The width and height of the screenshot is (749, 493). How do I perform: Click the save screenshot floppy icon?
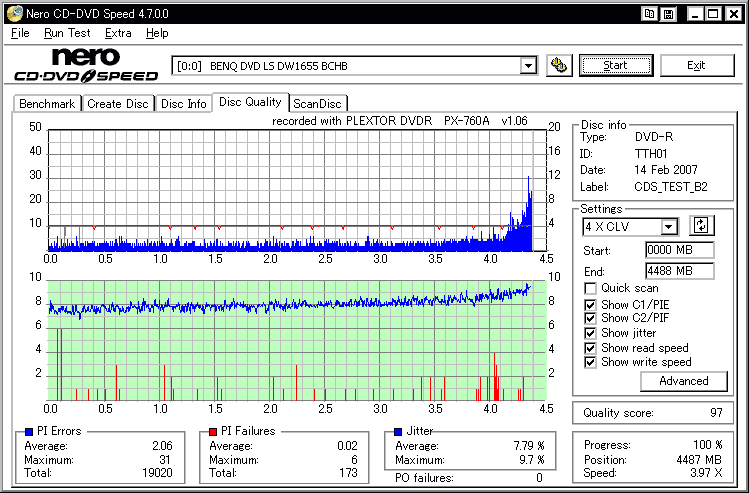668,14
